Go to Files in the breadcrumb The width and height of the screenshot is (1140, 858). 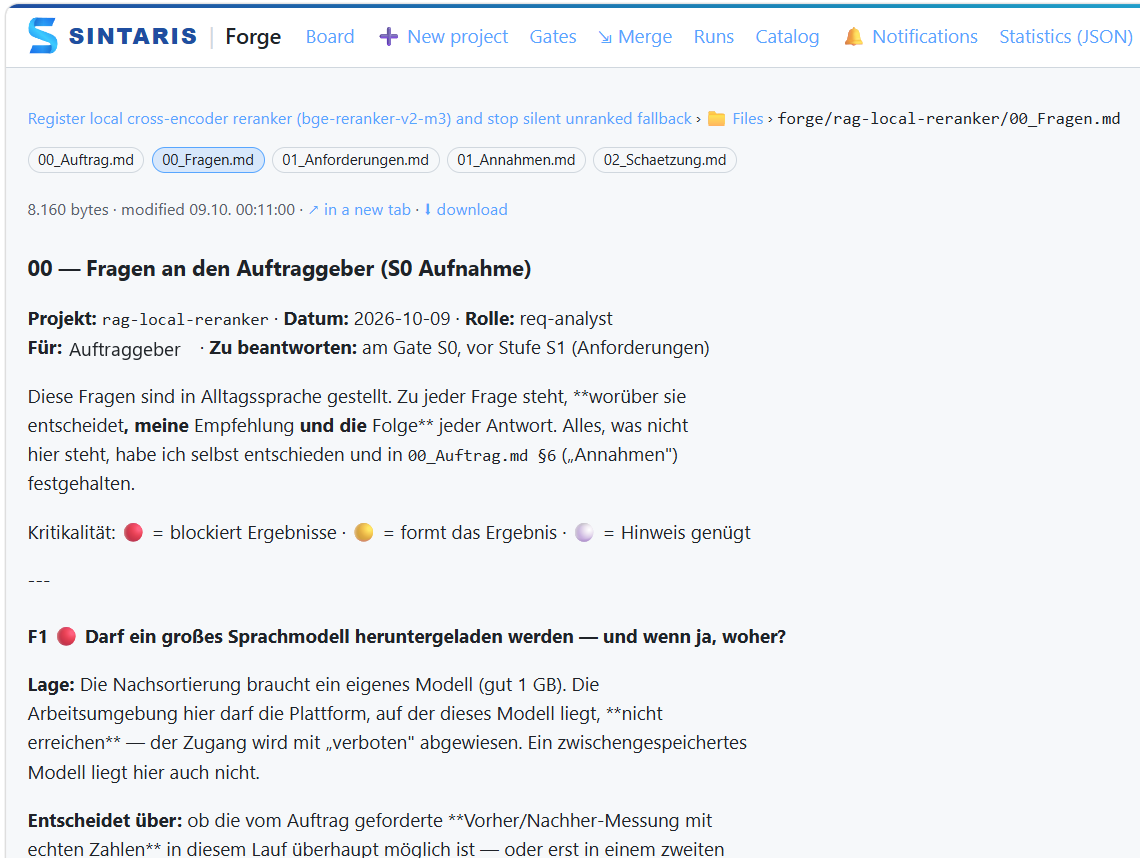click(x=747, y=119)
